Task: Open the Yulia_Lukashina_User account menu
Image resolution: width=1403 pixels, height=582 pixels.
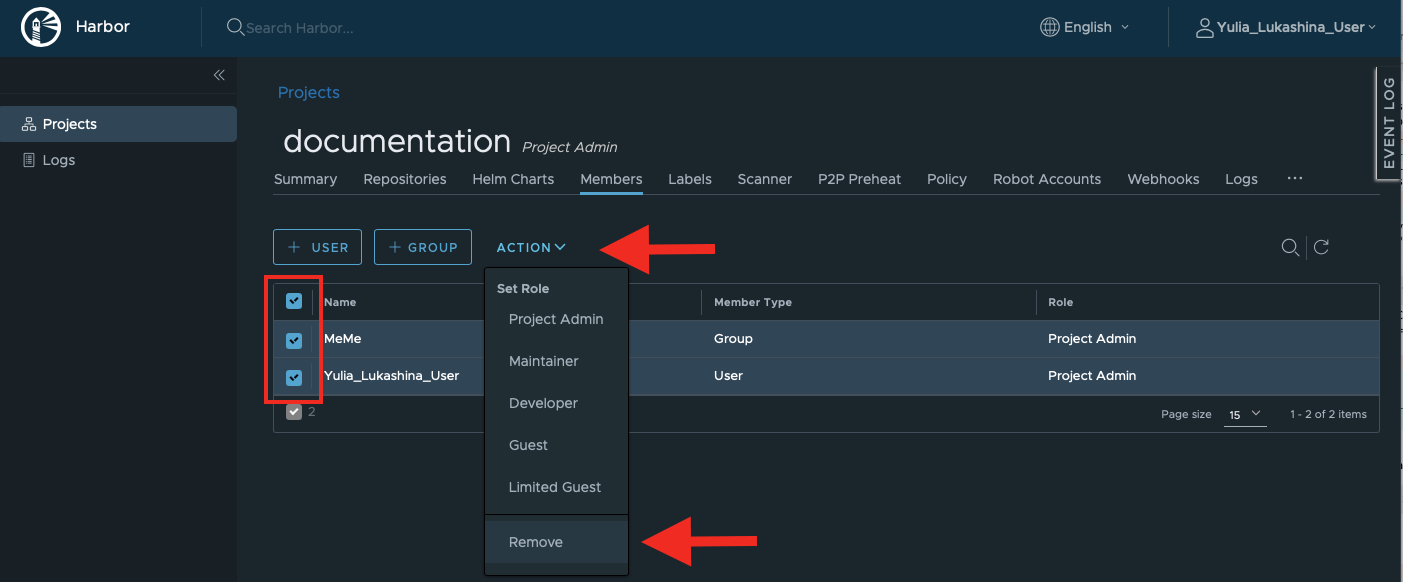Action: pyautogui.click(x=1286, y=27)
